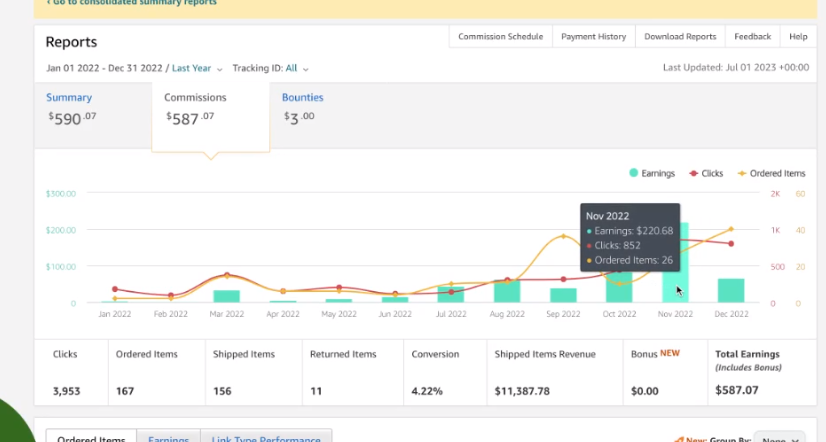Image resolution: width=826 pixels, height=442 pixels.
Task: Click the Conversion value 4.22%
Action: click(x=427, y=391)
